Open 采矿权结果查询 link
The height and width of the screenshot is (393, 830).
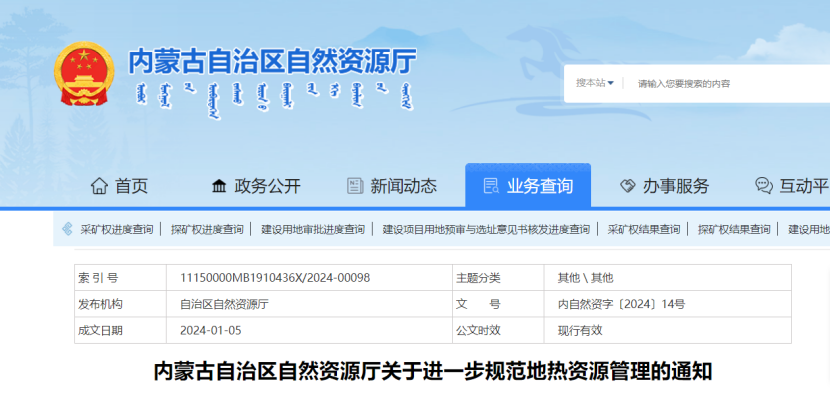pos(644,229)
